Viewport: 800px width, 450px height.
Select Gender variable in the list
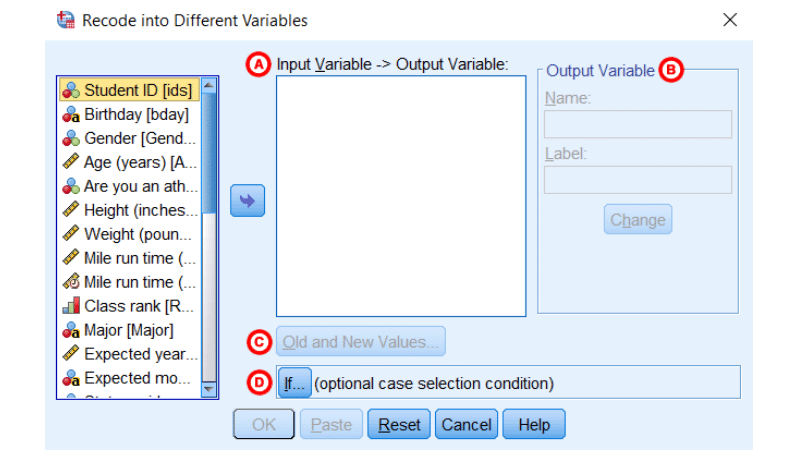pyautogui.click(x=130, y=138)
